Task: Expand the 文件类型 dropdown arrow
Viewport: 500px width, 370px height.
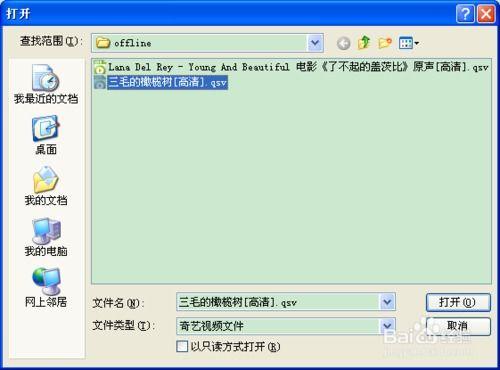Action: coord(387,325)
